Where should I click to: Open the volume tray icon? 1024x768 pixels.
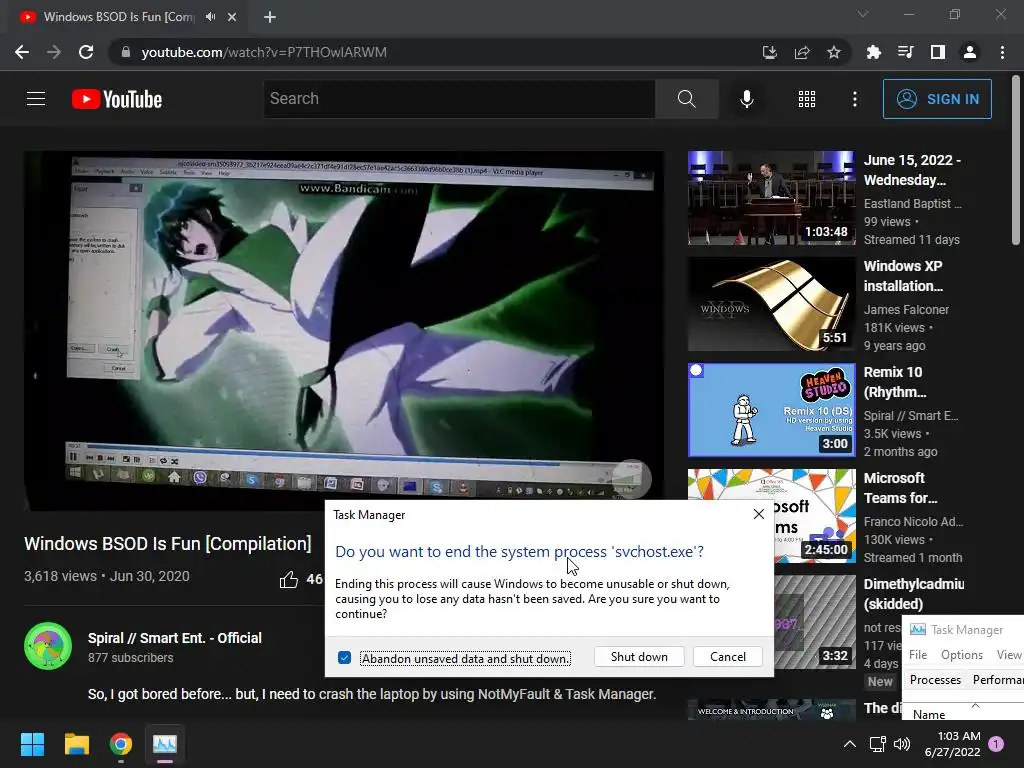(902, 744)
